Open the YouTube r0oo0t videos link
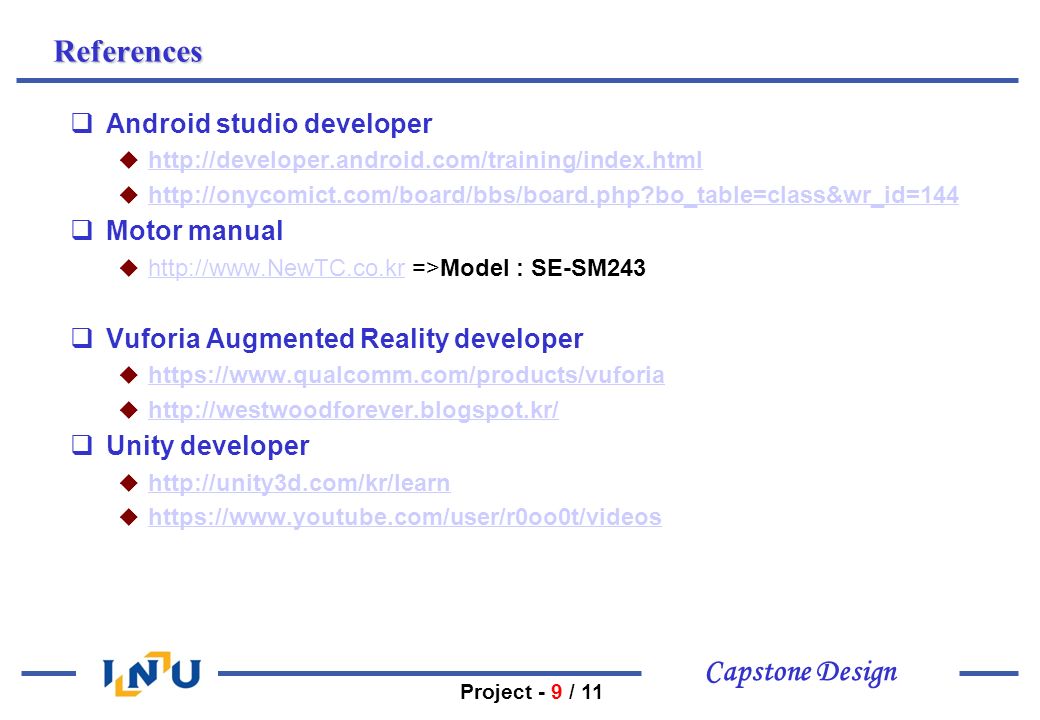Viewport: 1040px width, 720px height. click(405, 517)
